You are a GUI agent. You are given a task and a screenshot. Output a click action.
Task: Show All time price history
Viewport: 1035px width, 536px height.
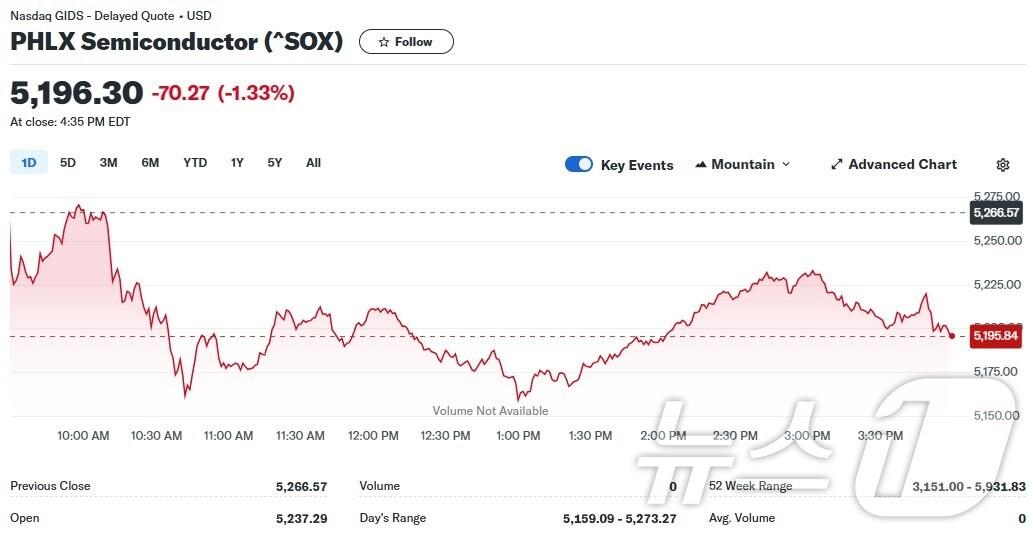coord(313,163)
